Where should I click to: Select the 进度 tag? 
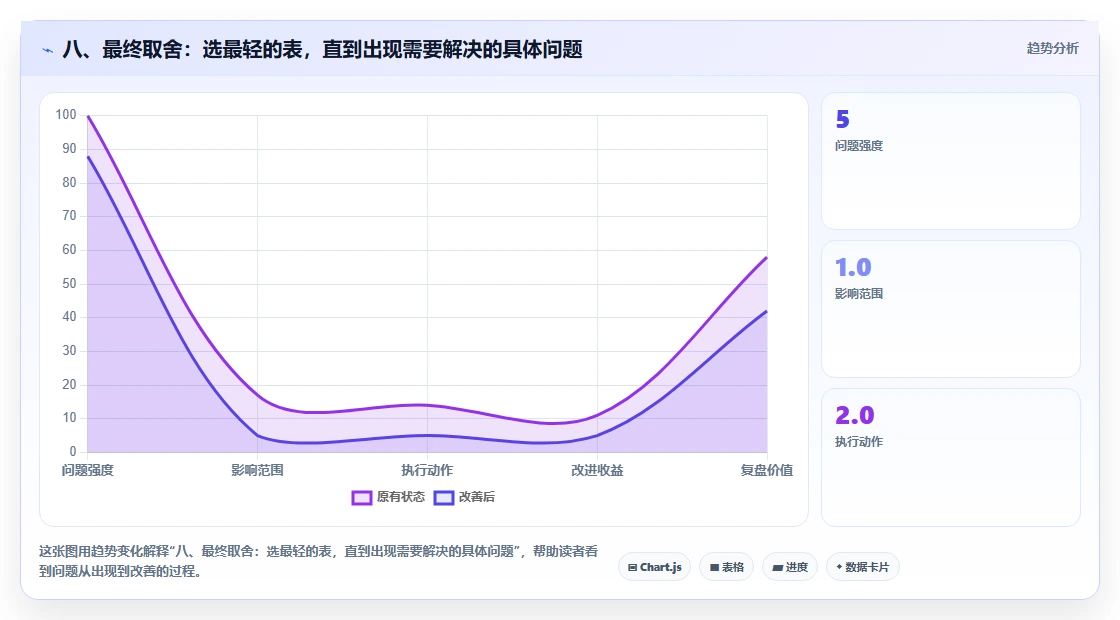(790, 567)
